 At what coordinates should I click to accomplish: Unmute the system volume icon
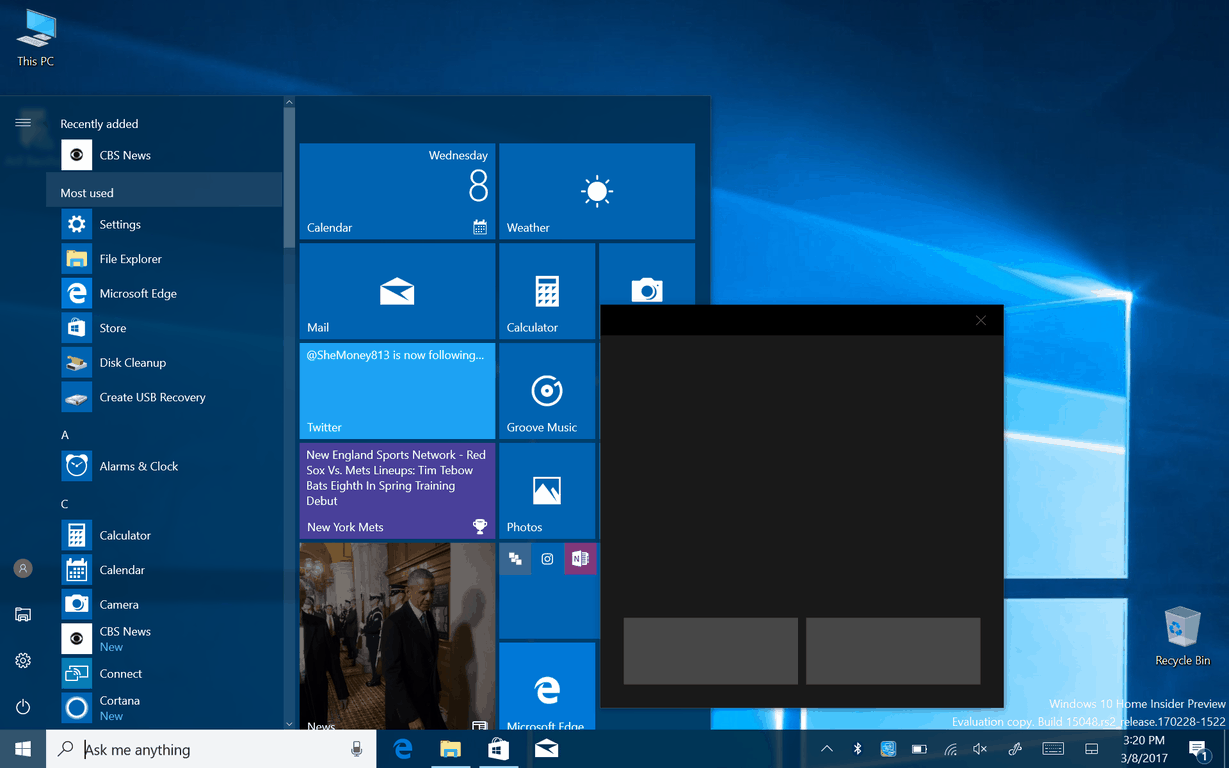[979, 748]
